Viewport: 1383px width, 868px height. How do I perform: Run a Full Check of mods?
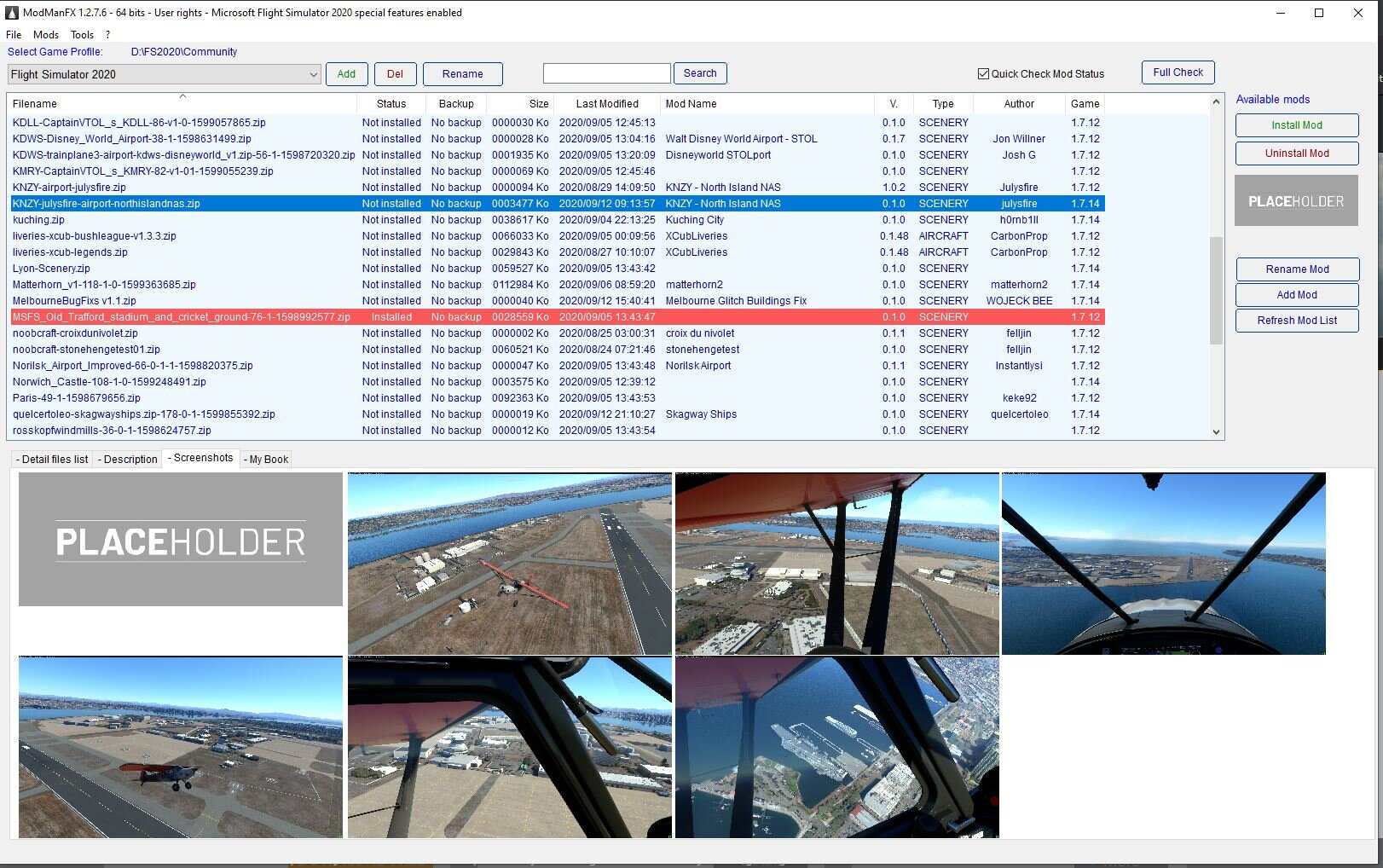[x=1178, y=72]
